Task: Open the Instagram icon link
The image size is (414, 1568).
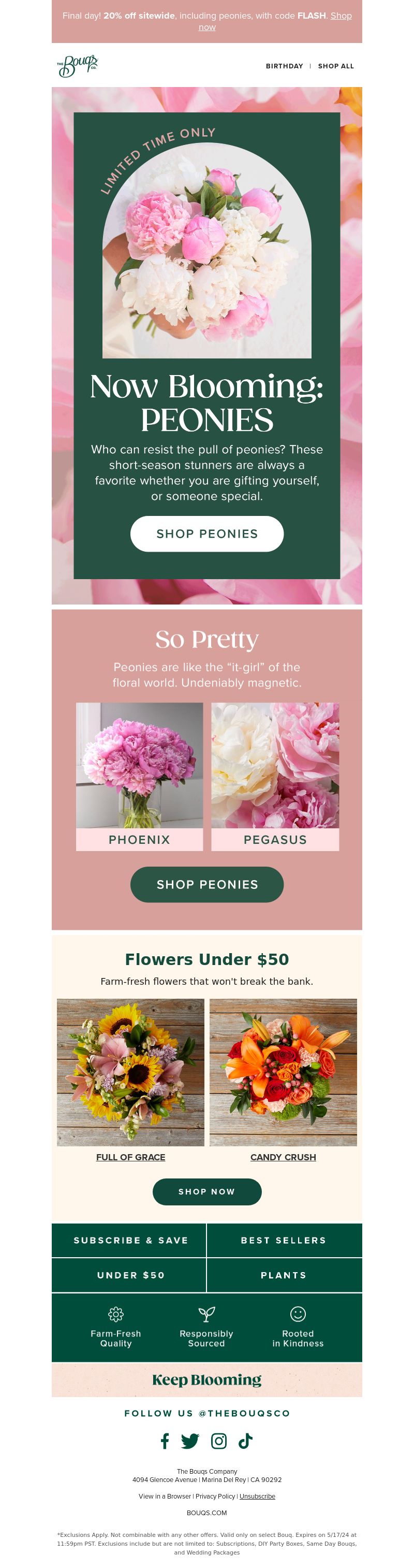Action: click(x=219, y=1441)
